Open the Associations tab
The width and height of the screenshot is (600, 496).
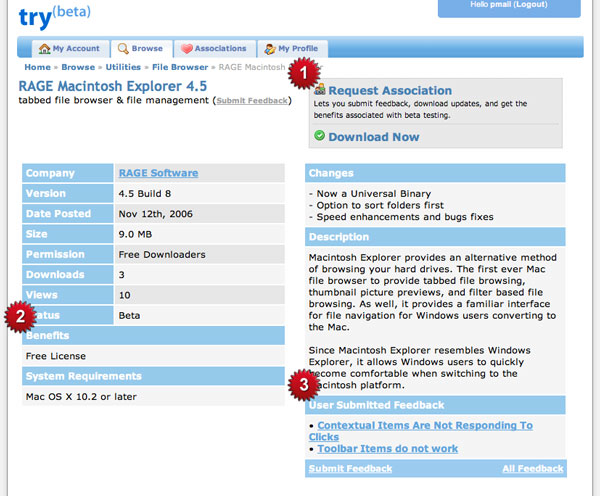coord(215,49)
